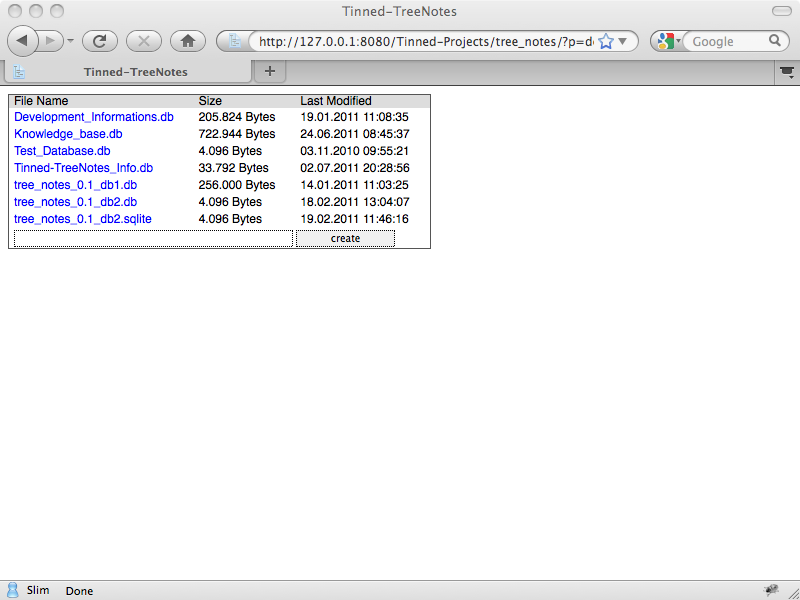Select date 03.11.2010 09:55:21

coord(355,151)
